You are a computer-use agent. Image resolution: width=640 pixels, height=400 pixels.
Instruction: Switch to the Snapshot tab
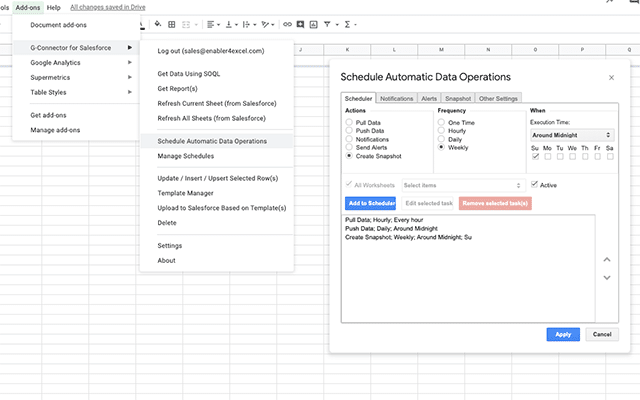coord(458,98)
